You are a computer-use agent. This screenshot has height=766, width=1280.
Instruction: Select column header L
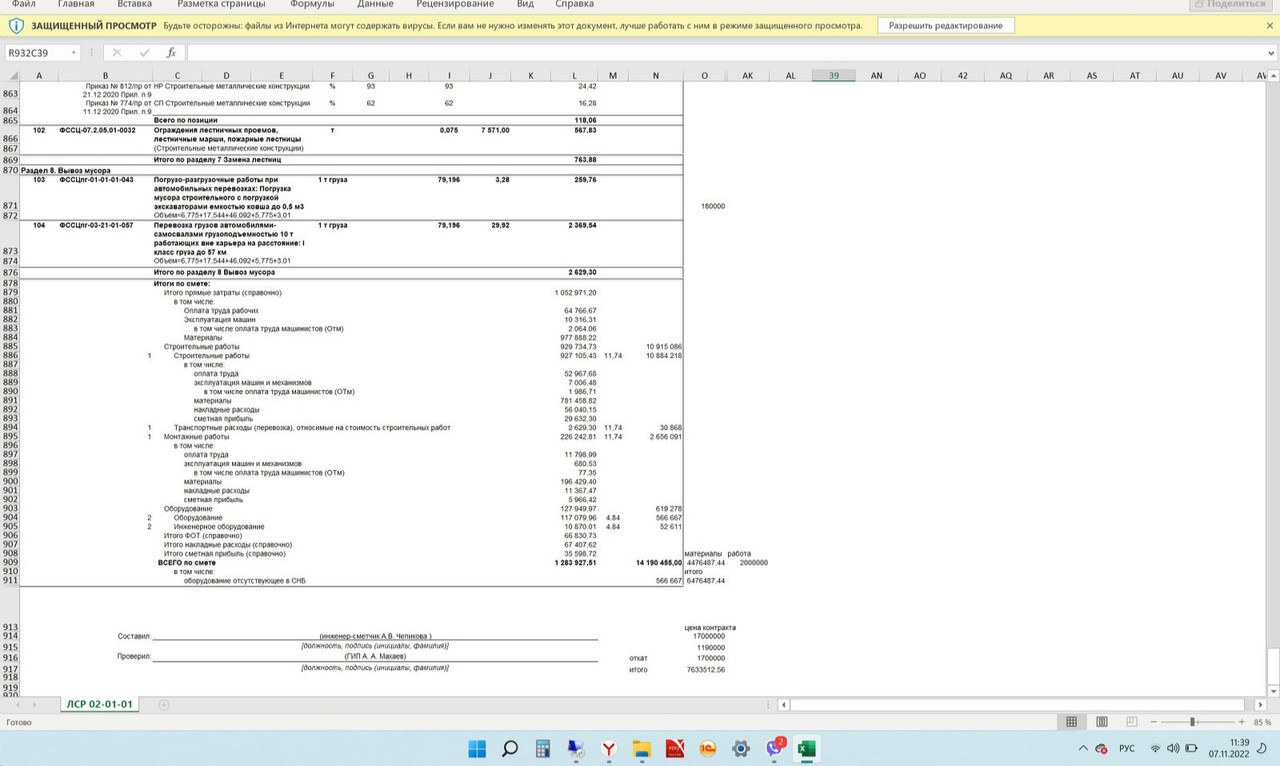[575, 76]
